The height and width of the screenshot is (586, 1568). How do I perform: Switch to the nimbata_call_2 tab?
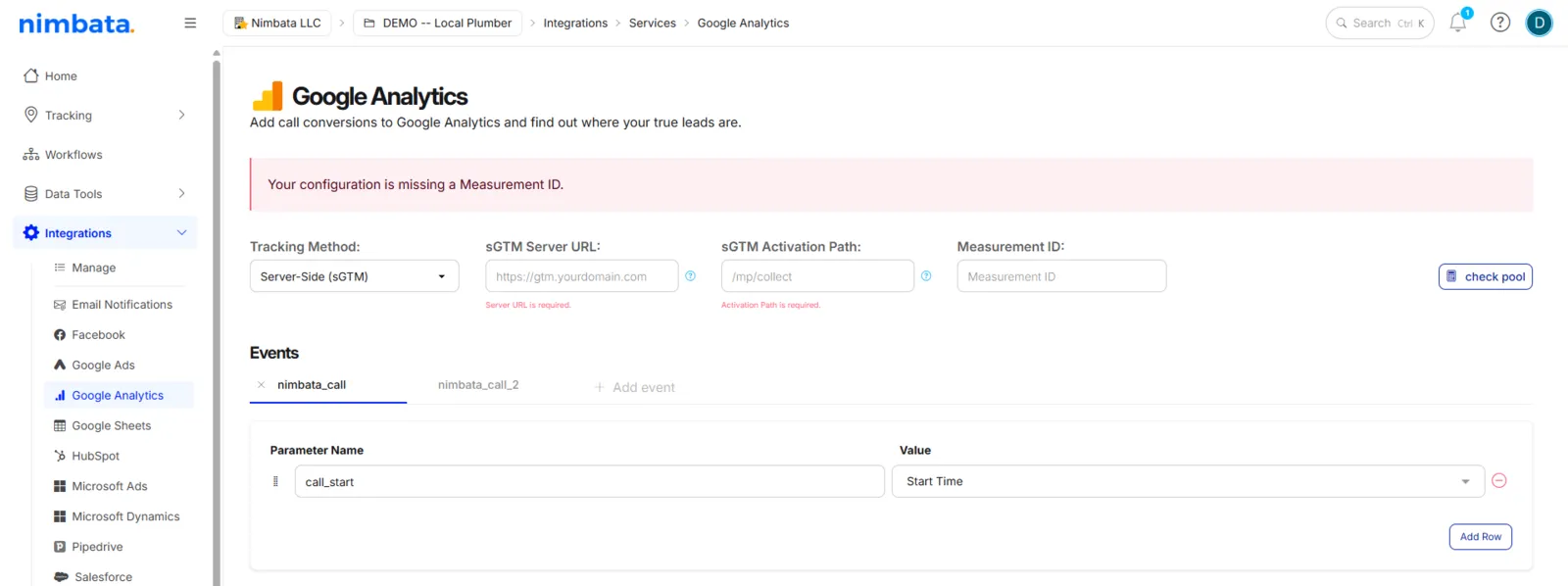[478, 385]
